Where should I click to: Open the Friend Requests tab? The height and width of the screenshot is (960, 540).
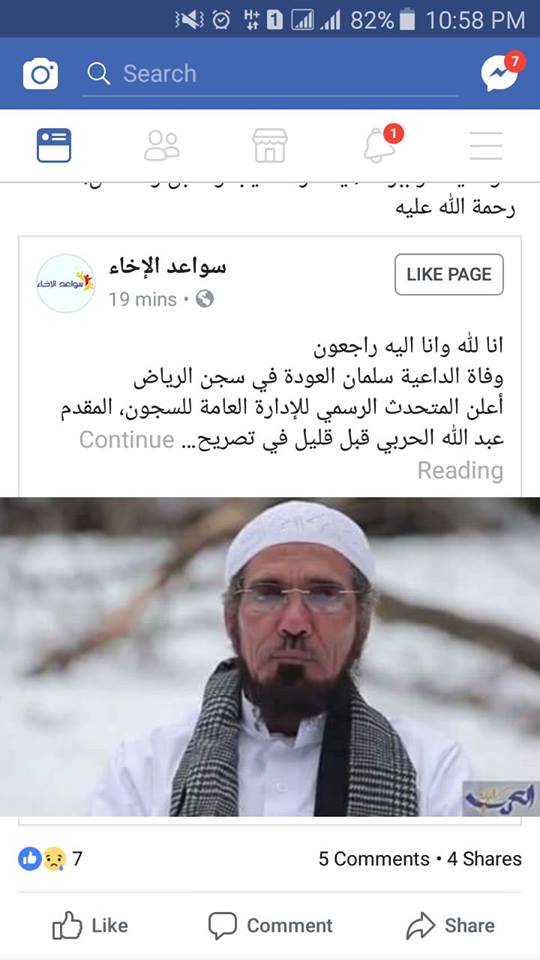coord(162,146)
